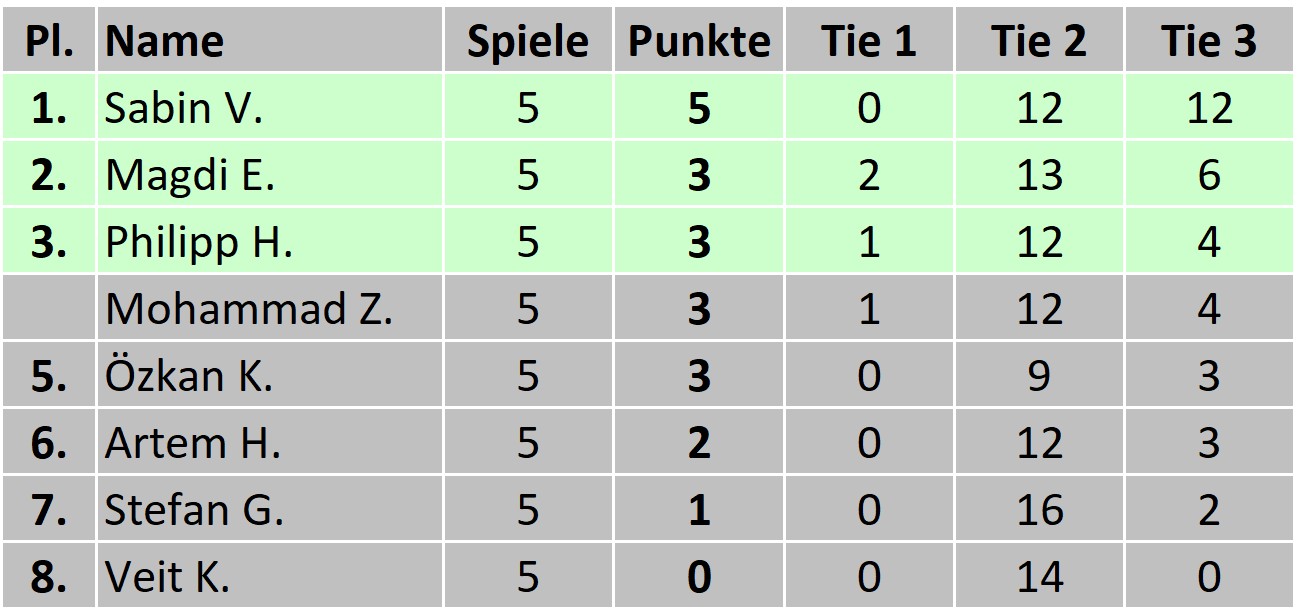
Task: Click the Punkte column header
Action: [x=699, y=41]
